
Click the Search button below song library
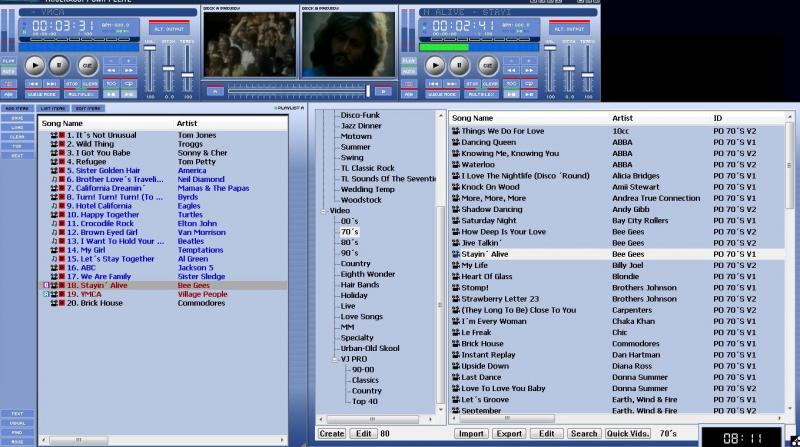[x=582, y=434]
